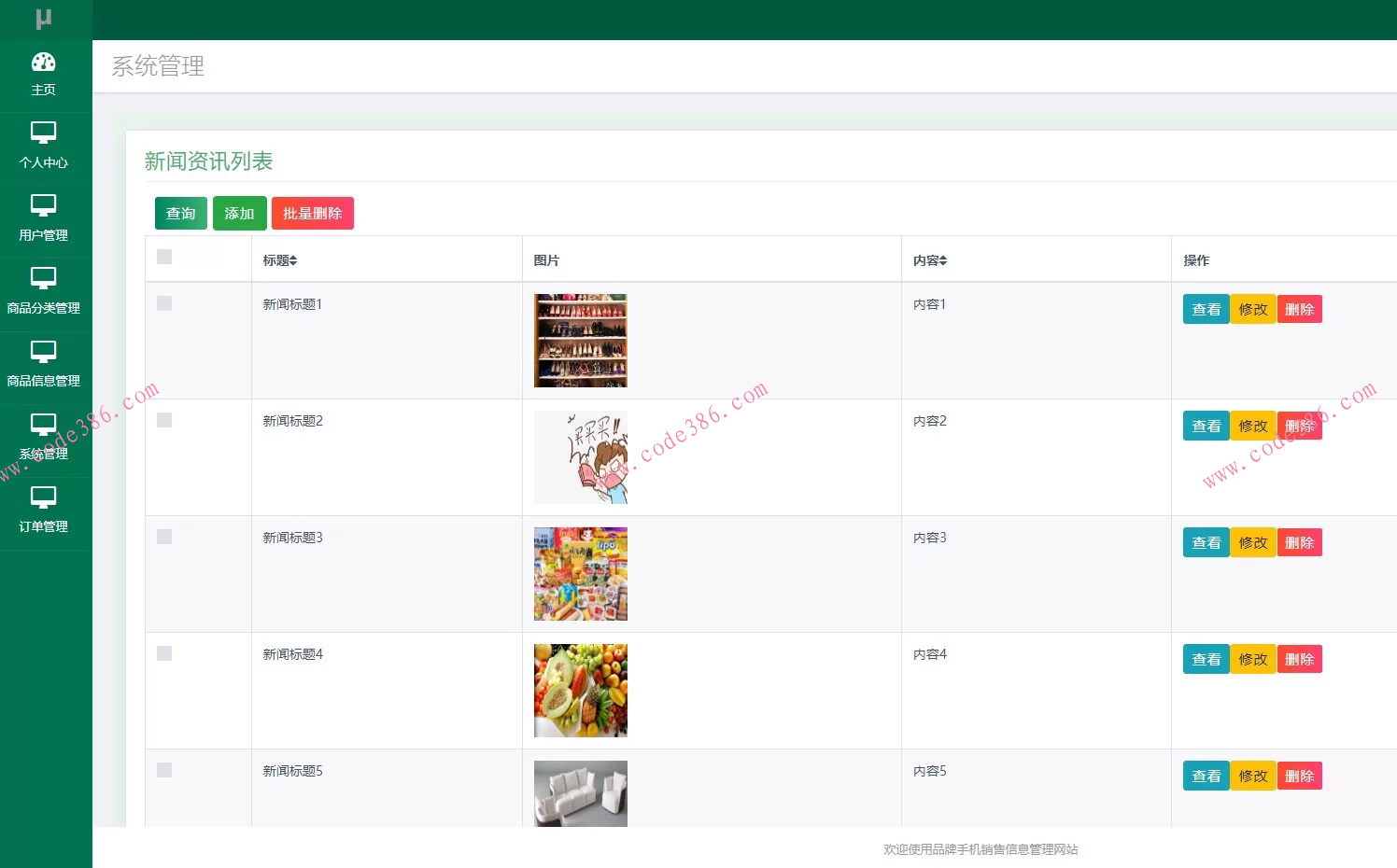Click 修改 for 新闻标题3
This screenshot has width=1397, height=868.
click(x=1253, y=542)
